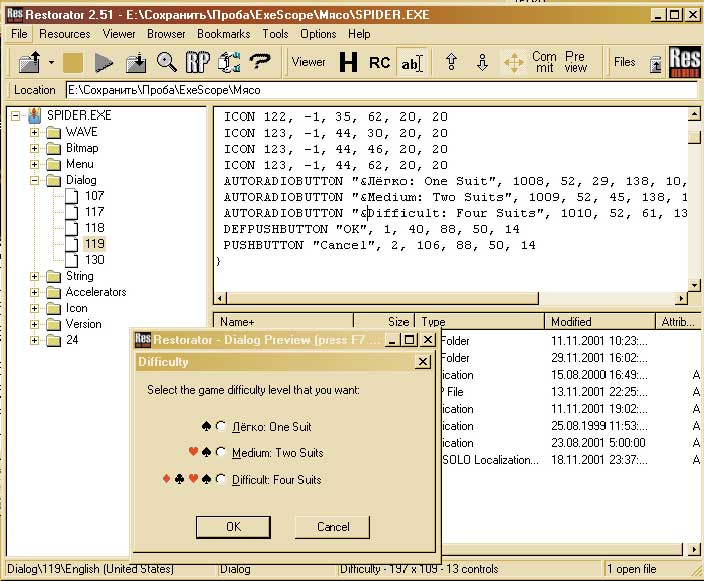Viewport: 704px width, 581px height.
Task: Click the move resource up arrow icon
Action: click(452, 62)
